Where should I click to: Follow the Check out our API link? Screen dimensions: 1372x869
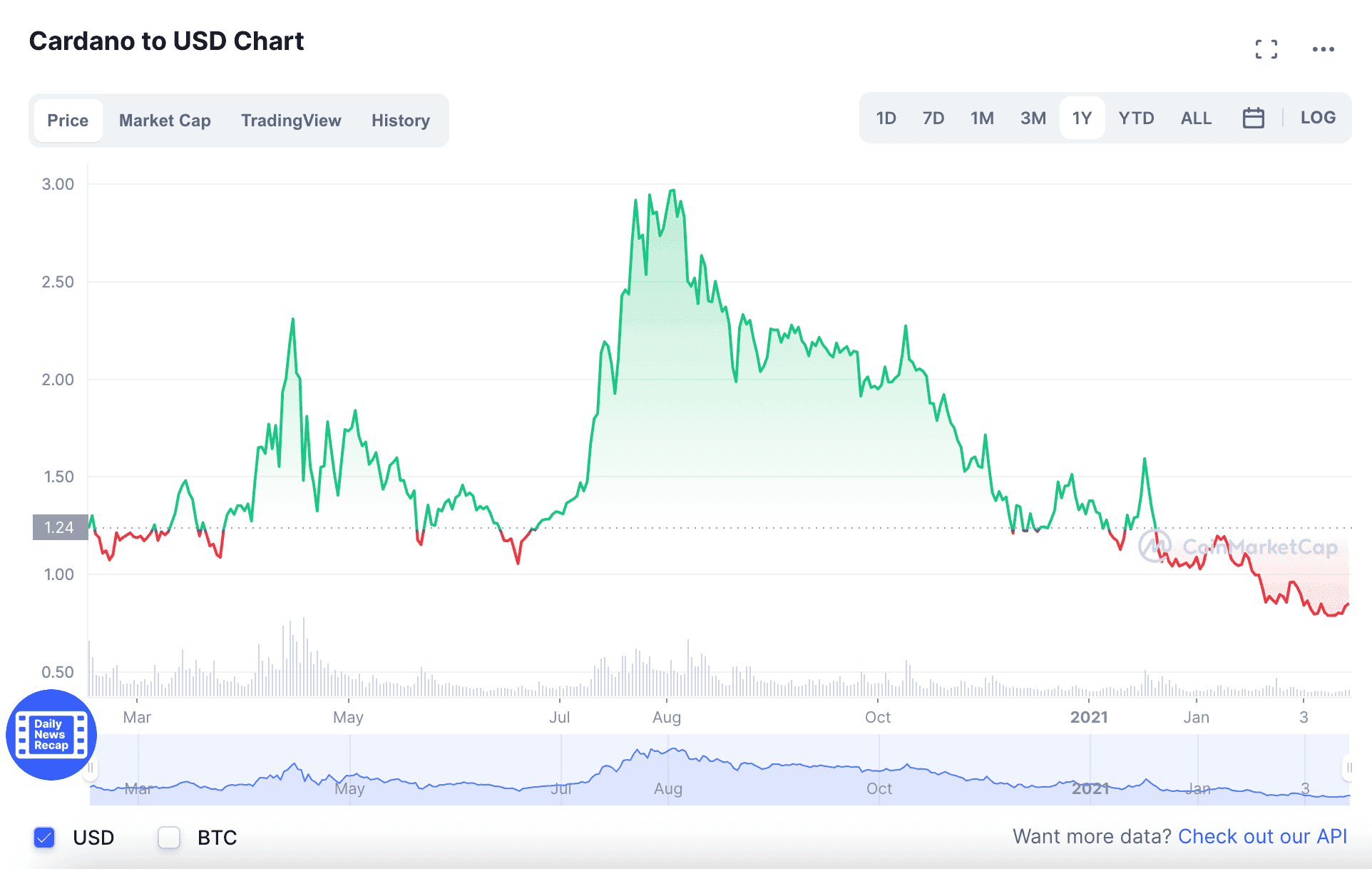(1262, 836)
